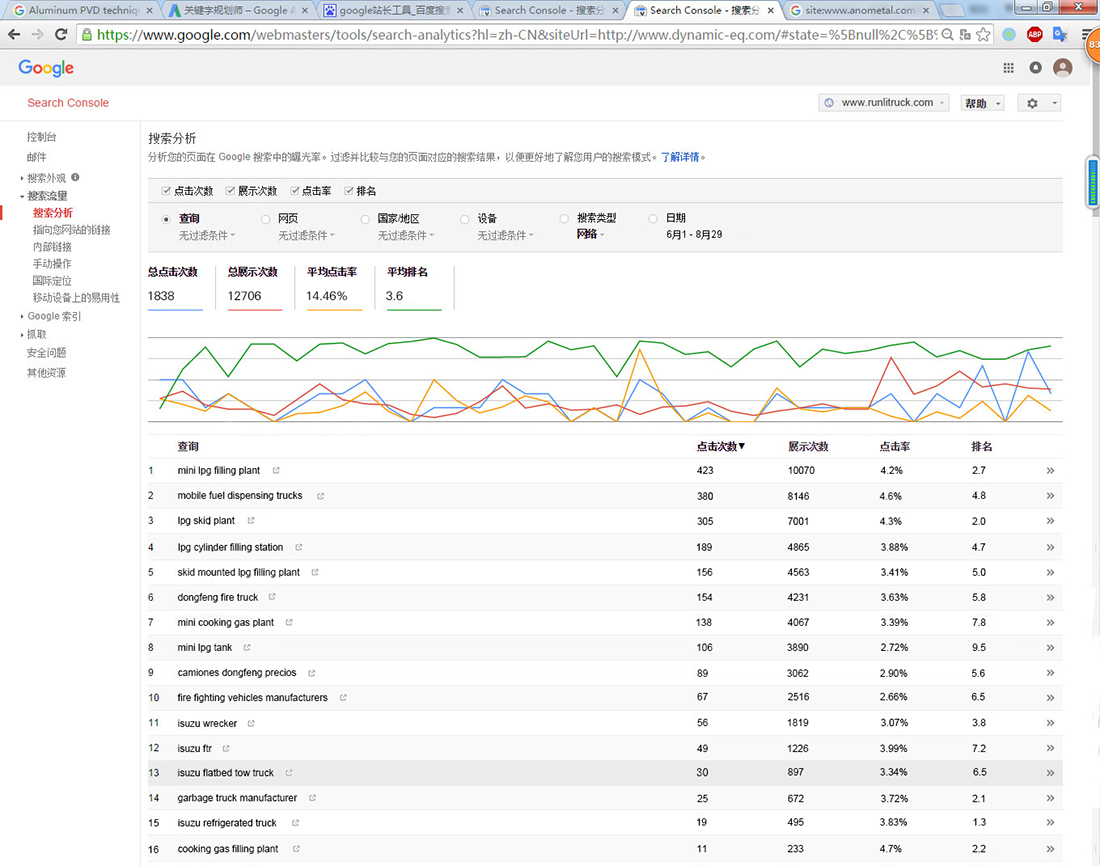Switch to the Aluminum PVD browser tab
The height and width of the screenshot is (866, 1100).
pos(83,11)
